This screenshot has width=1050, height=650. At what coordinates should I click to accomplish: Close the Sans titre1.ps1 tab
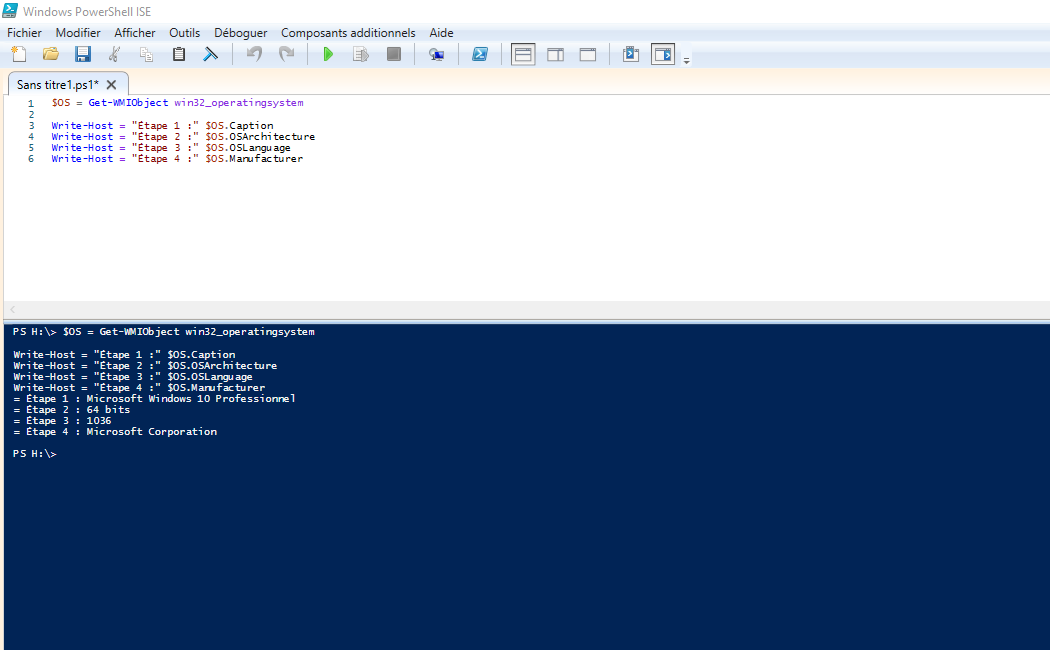111,84
